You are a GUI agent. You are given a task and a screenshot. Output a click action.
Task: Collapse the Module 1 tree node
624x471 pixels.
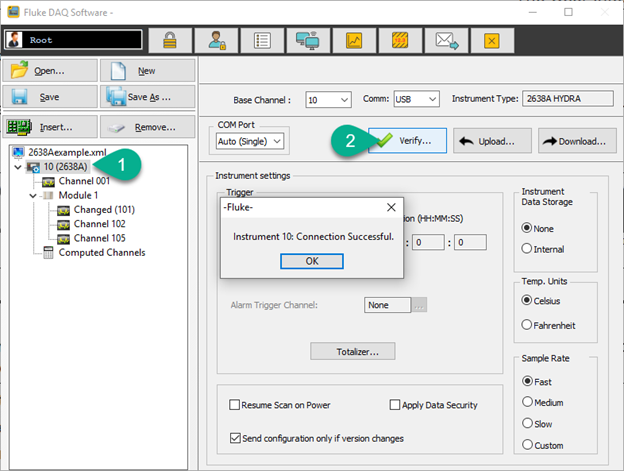33,196
